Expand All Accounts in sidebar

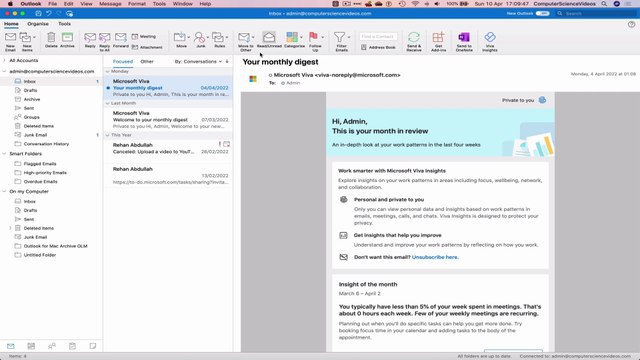click(4, 60)
